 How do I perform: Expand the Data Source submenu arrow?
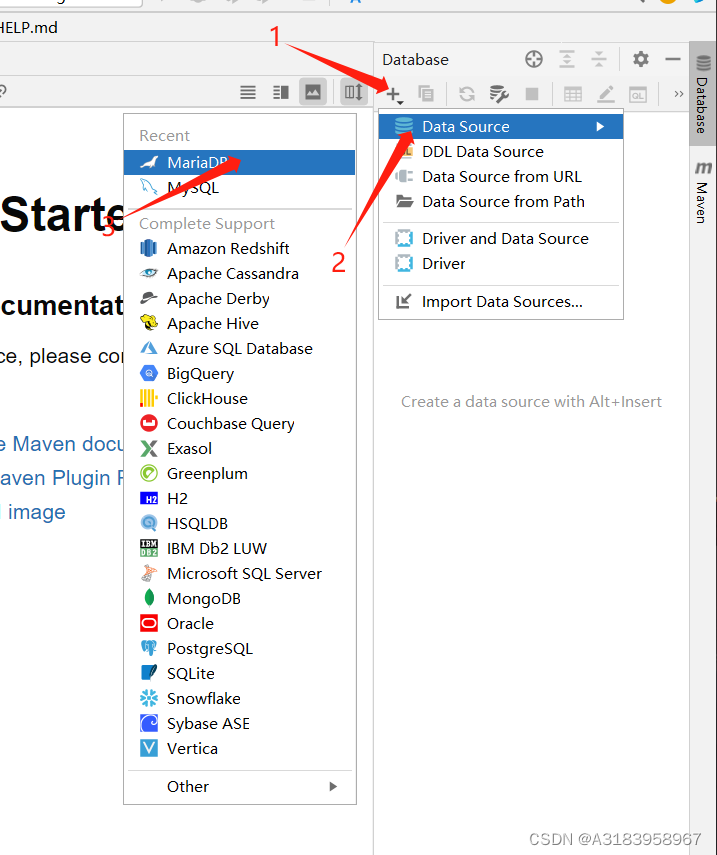[600, 127]
